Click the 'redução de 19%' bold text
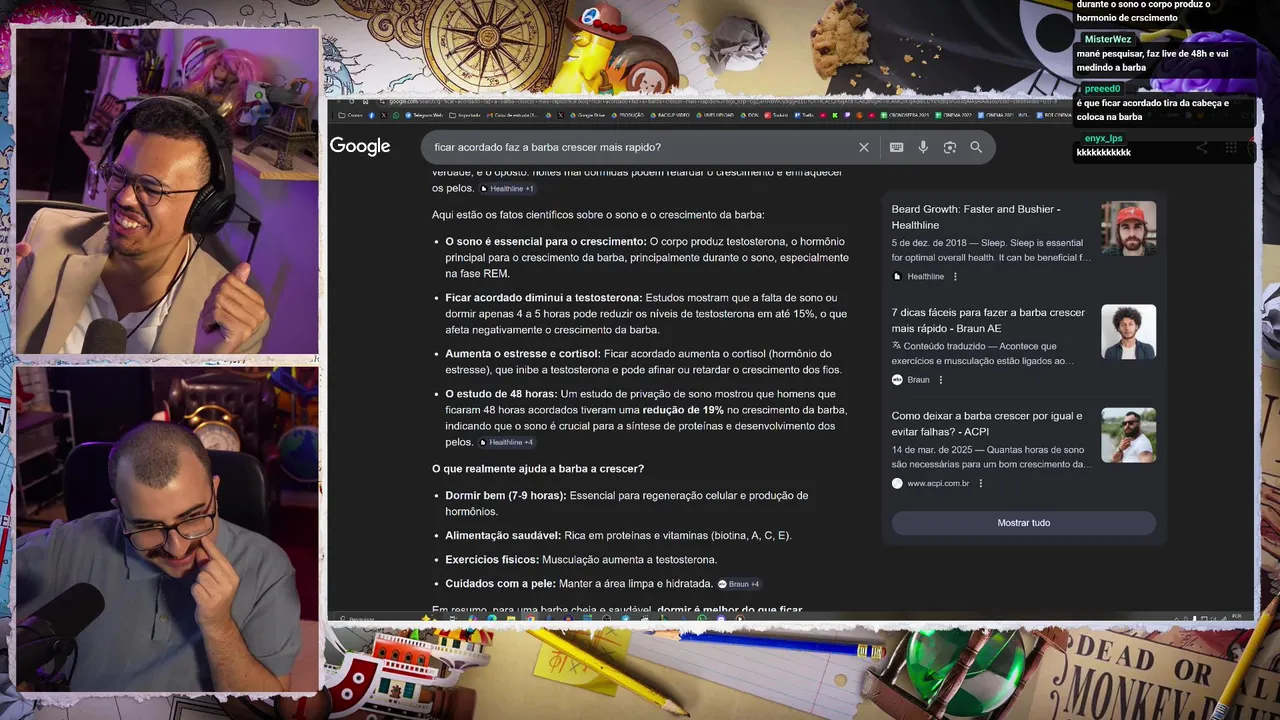The width and height of the screenshot is (1280, 720). click(x=683, y=410)
